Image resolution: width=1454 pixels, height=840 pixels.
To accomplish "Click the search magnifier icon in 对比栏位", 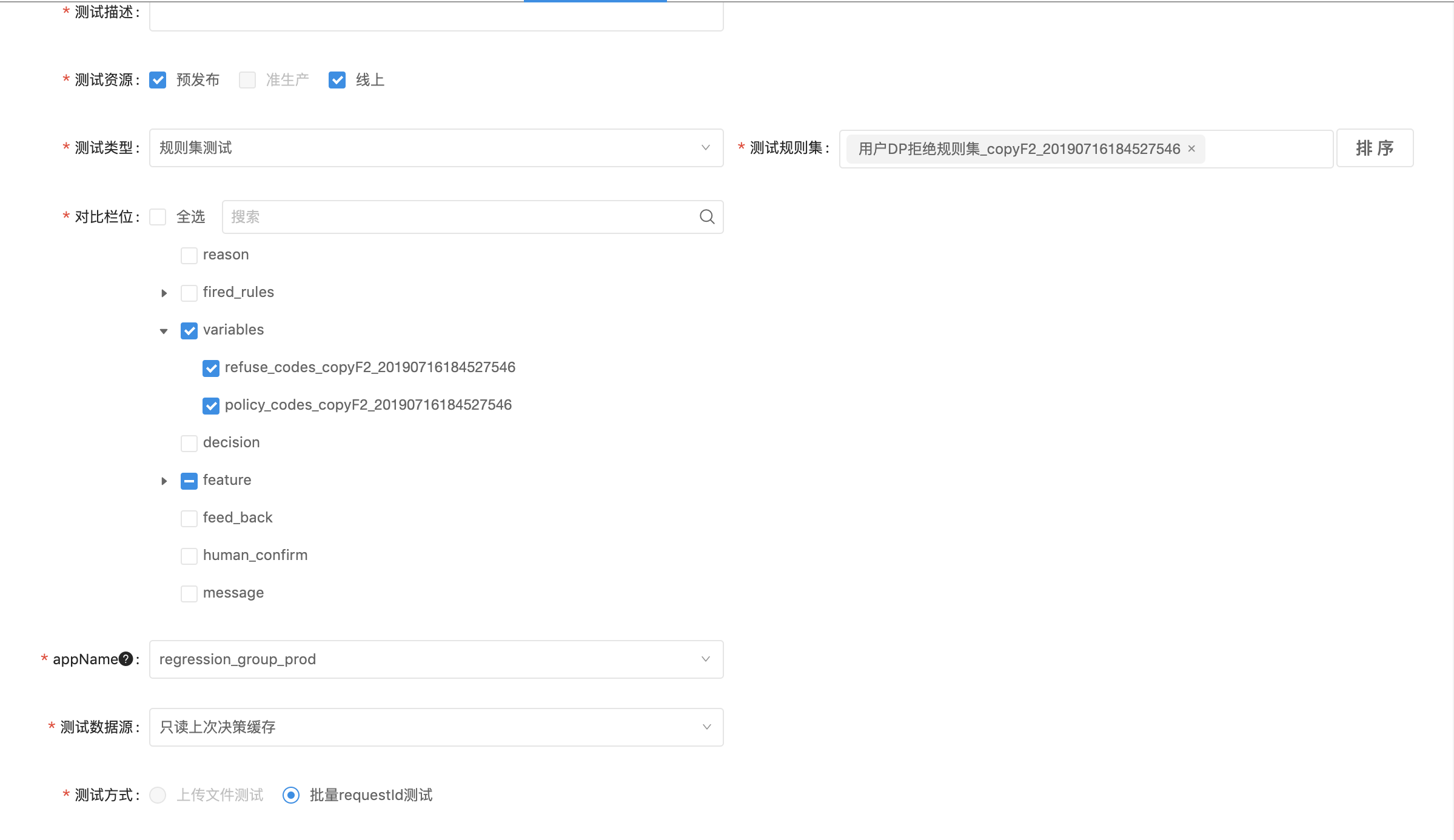I will (707, 217).
